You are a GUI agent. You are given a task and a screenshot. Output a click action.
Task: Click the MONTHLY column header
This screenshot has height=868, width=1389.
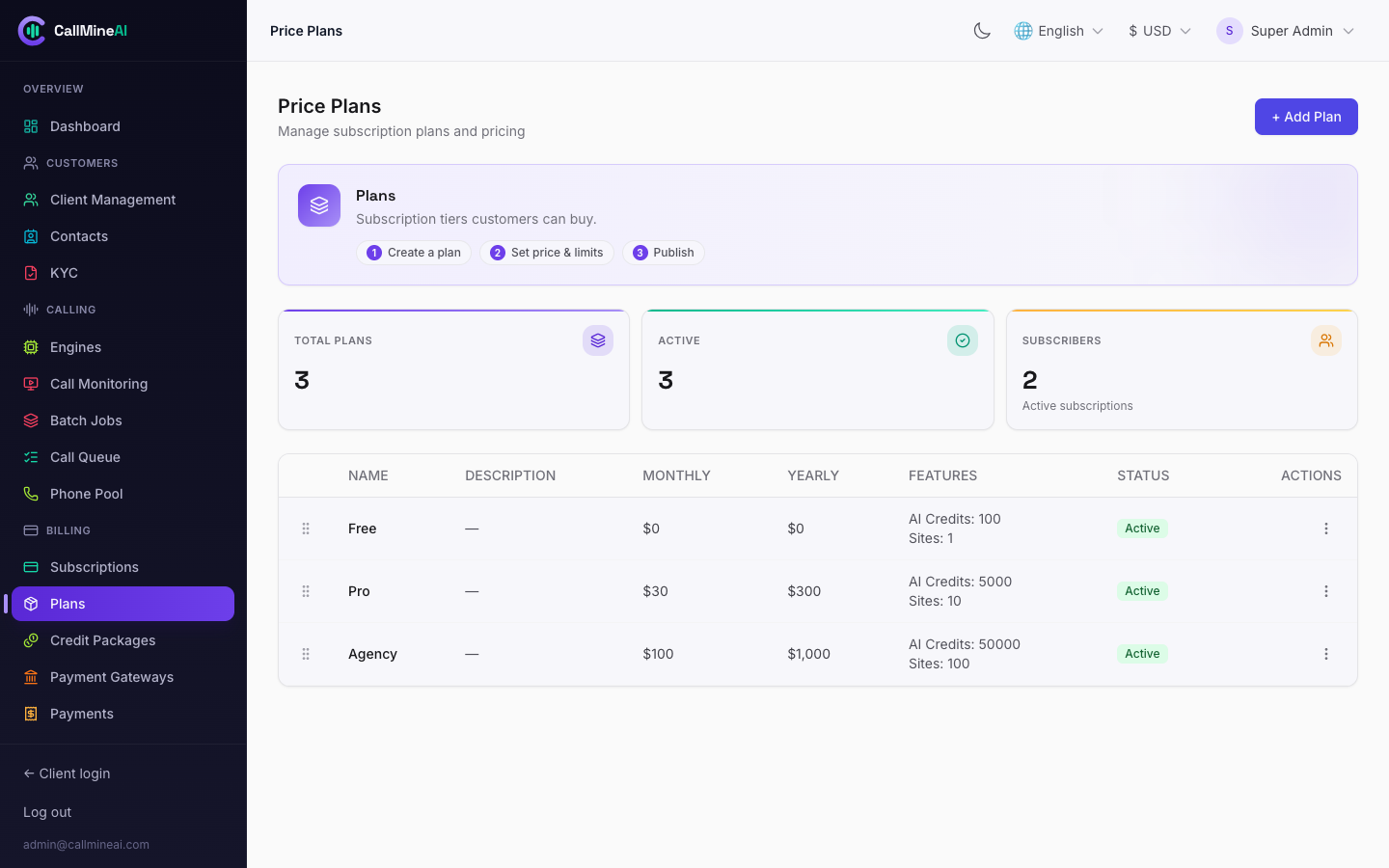tap(676, 475)
